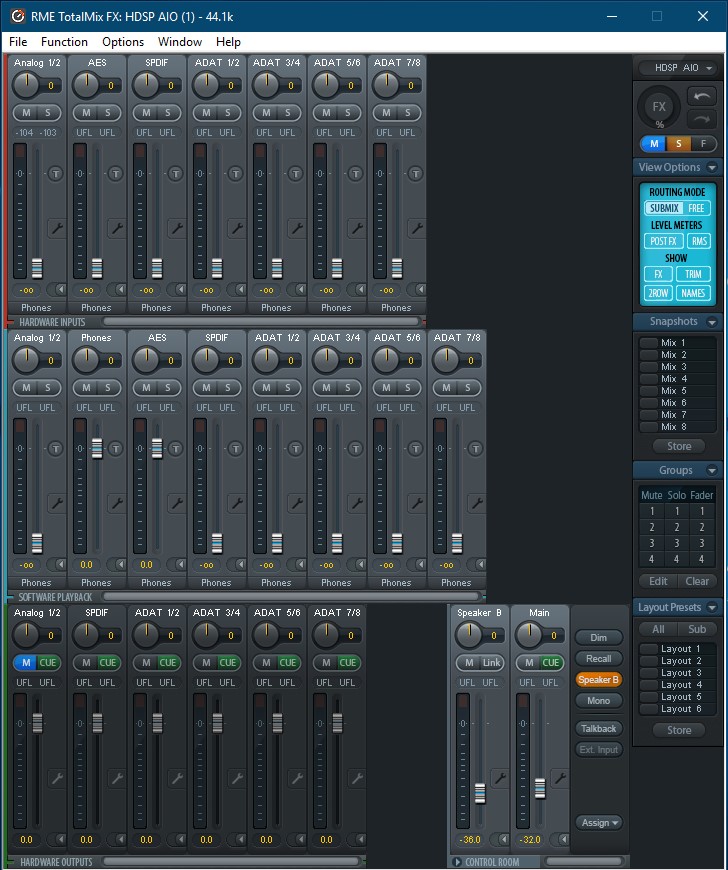Toggle global Solo master button
728x870 pixels.
click(x=678, y=144)
